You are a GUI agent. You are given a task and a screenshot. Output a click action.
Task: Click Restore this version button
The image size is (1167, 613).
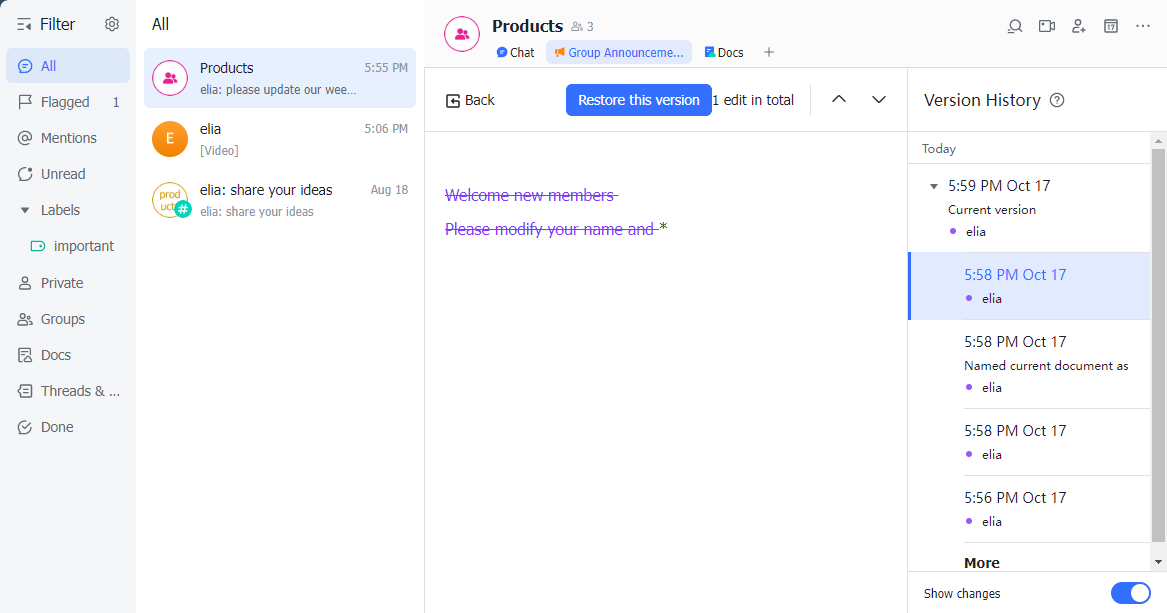point(638,100)
